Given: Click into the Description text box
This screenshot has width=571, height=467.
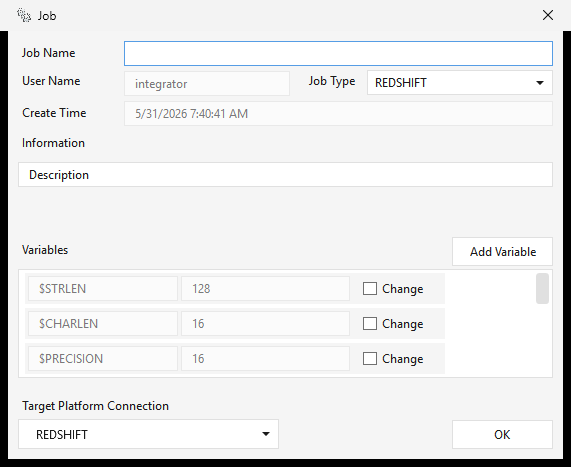Looking at the screenshot, I should (286, 175).
